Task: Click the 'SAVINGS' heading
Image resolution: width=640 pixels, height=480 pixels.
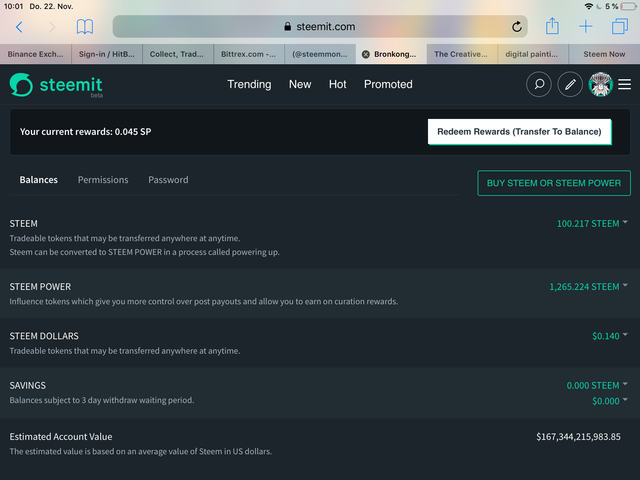Action: point(28,386)
